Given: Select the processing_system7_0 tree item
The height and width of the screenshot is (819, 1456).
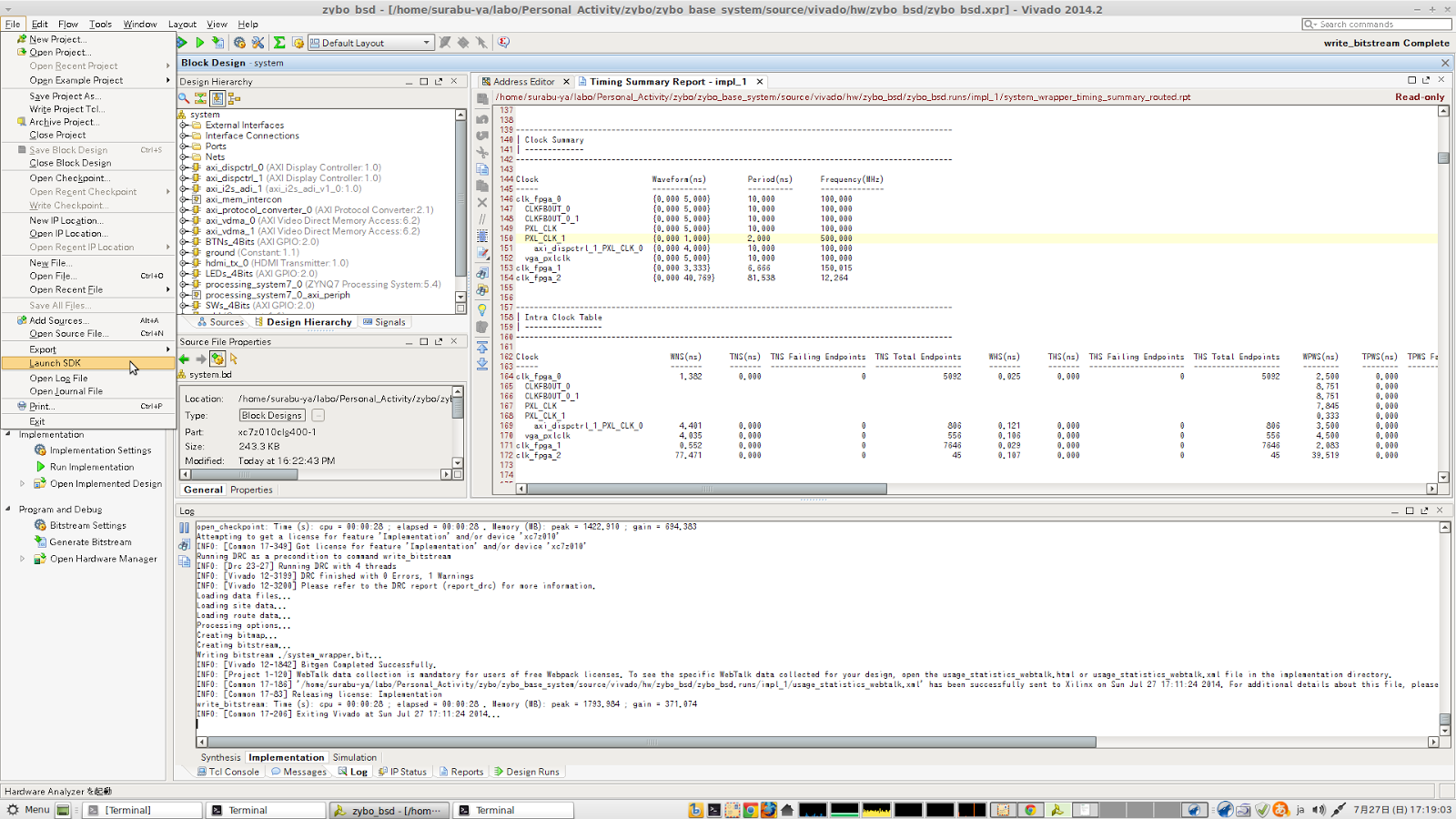Looking at the screenshot, I should pos(323,284).
